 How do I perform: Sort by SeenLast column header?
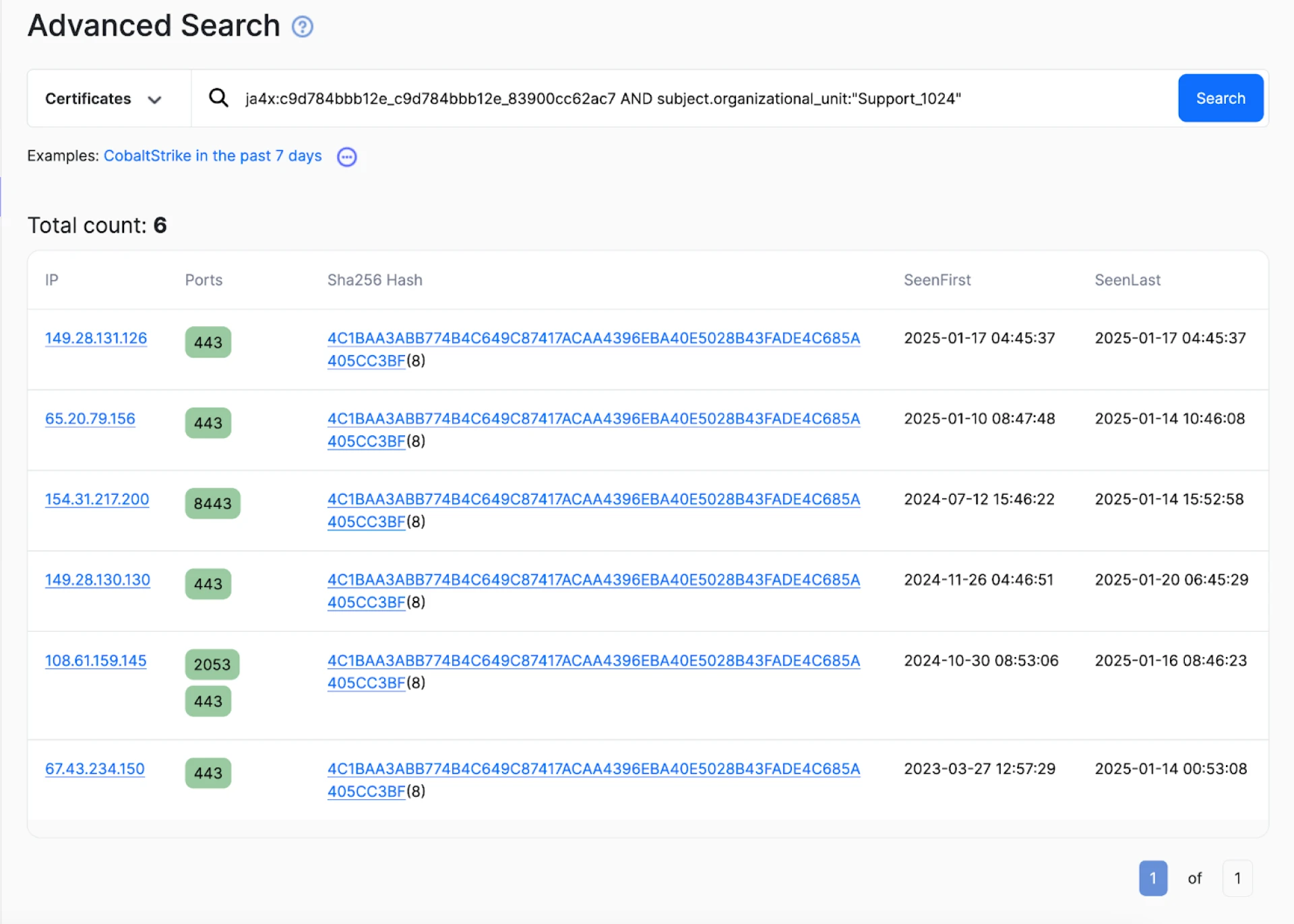point(1127,280)
